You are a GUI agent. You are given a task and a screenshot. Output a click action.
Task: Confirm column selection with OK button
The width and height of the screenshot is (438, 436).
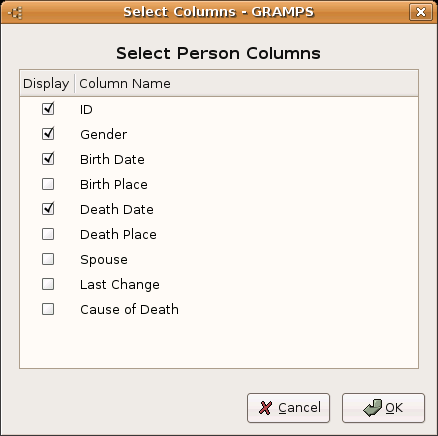click(x=383, y=408)
